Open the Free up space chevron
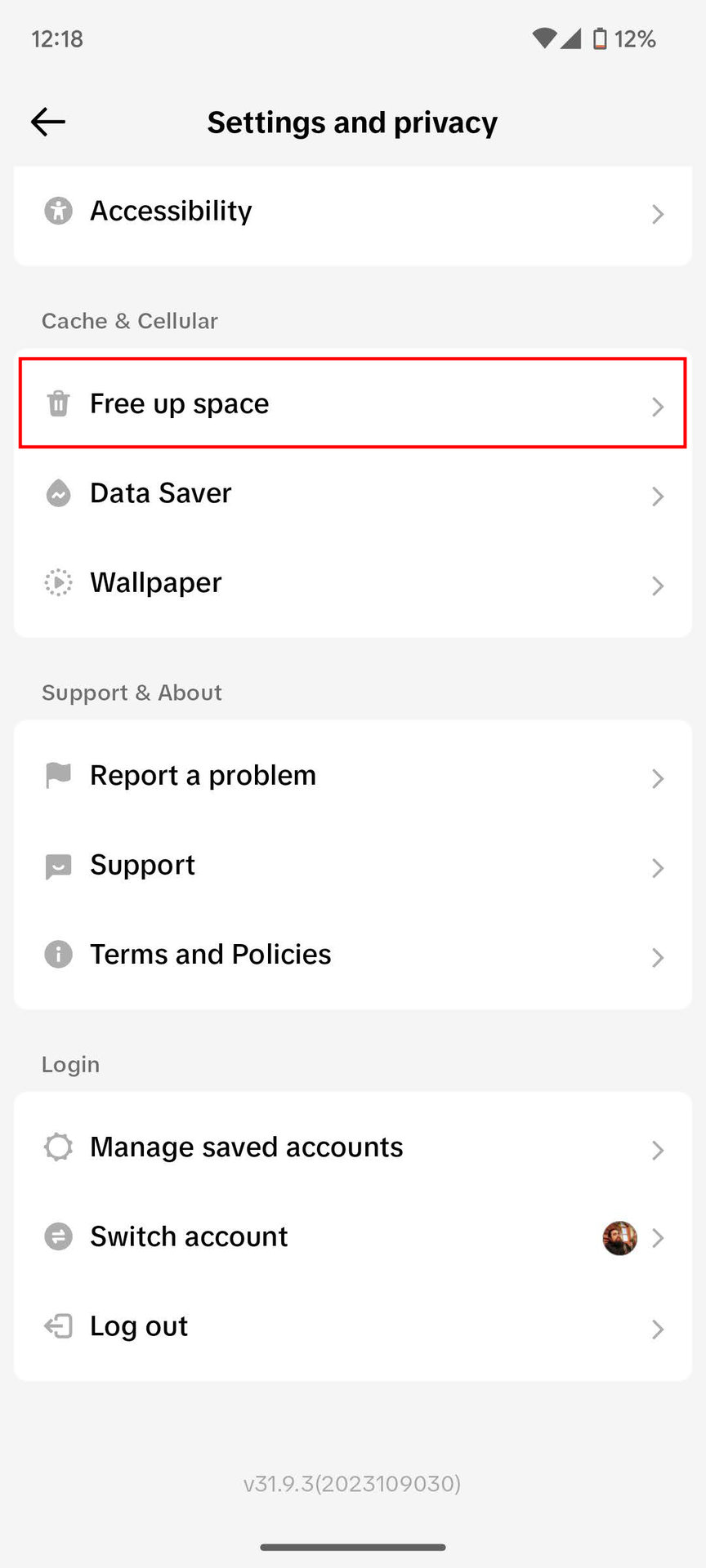The width and height of the screenshot is (706, 1568). (658, 407)
